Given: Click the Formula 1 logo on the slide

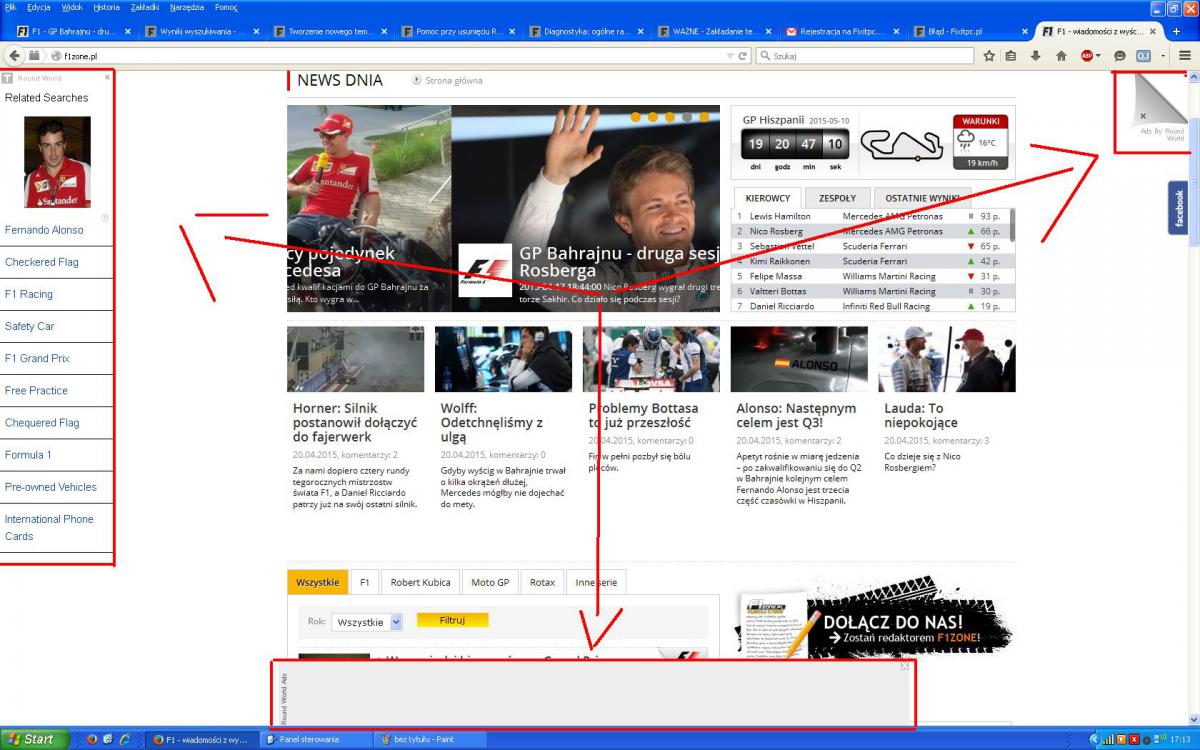Looking at the screenshot, I should pyautogui.click(x=485, y=270).
